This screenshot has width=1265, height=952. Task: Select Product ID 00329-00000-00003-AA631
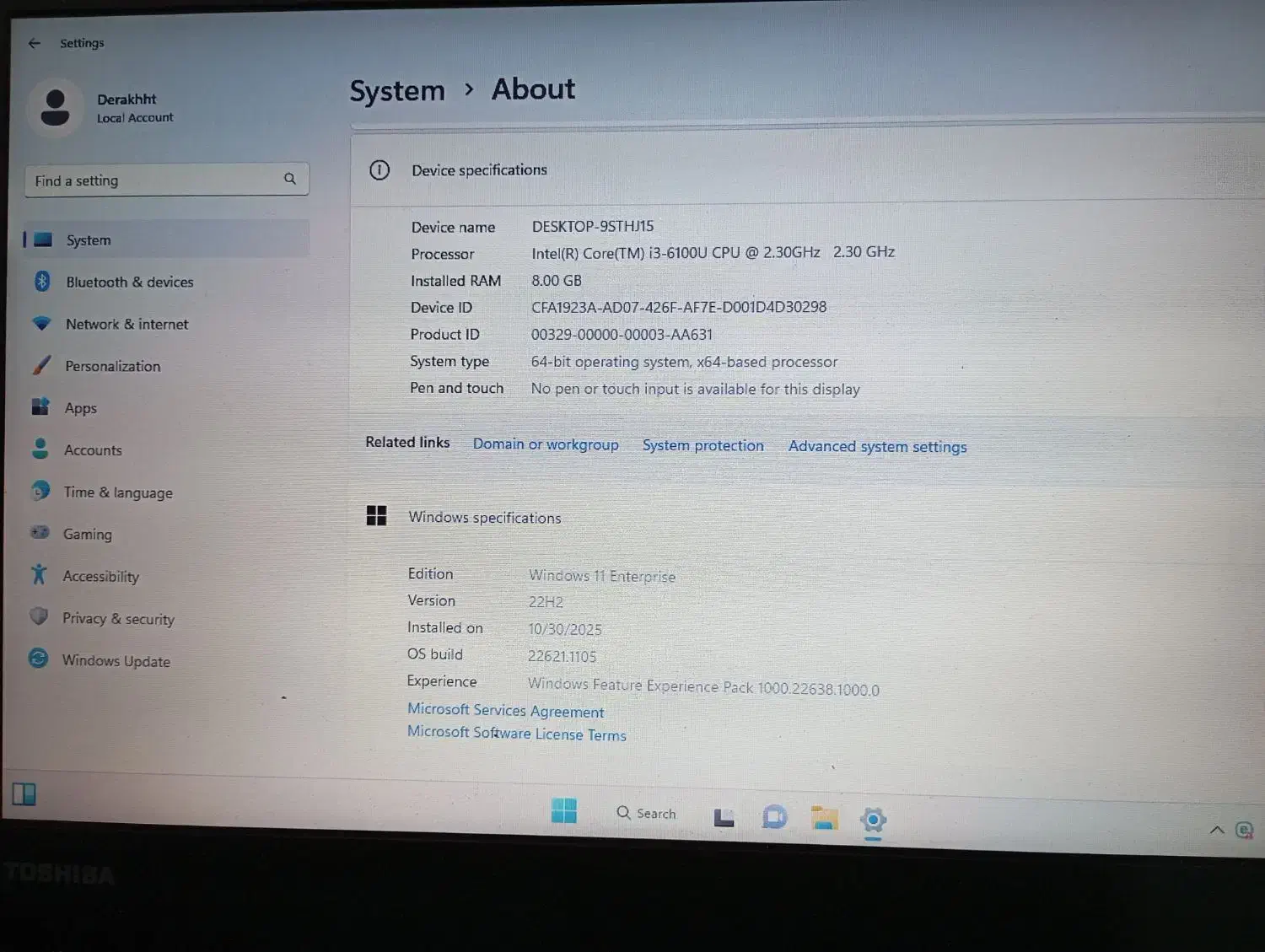(622, 334)
